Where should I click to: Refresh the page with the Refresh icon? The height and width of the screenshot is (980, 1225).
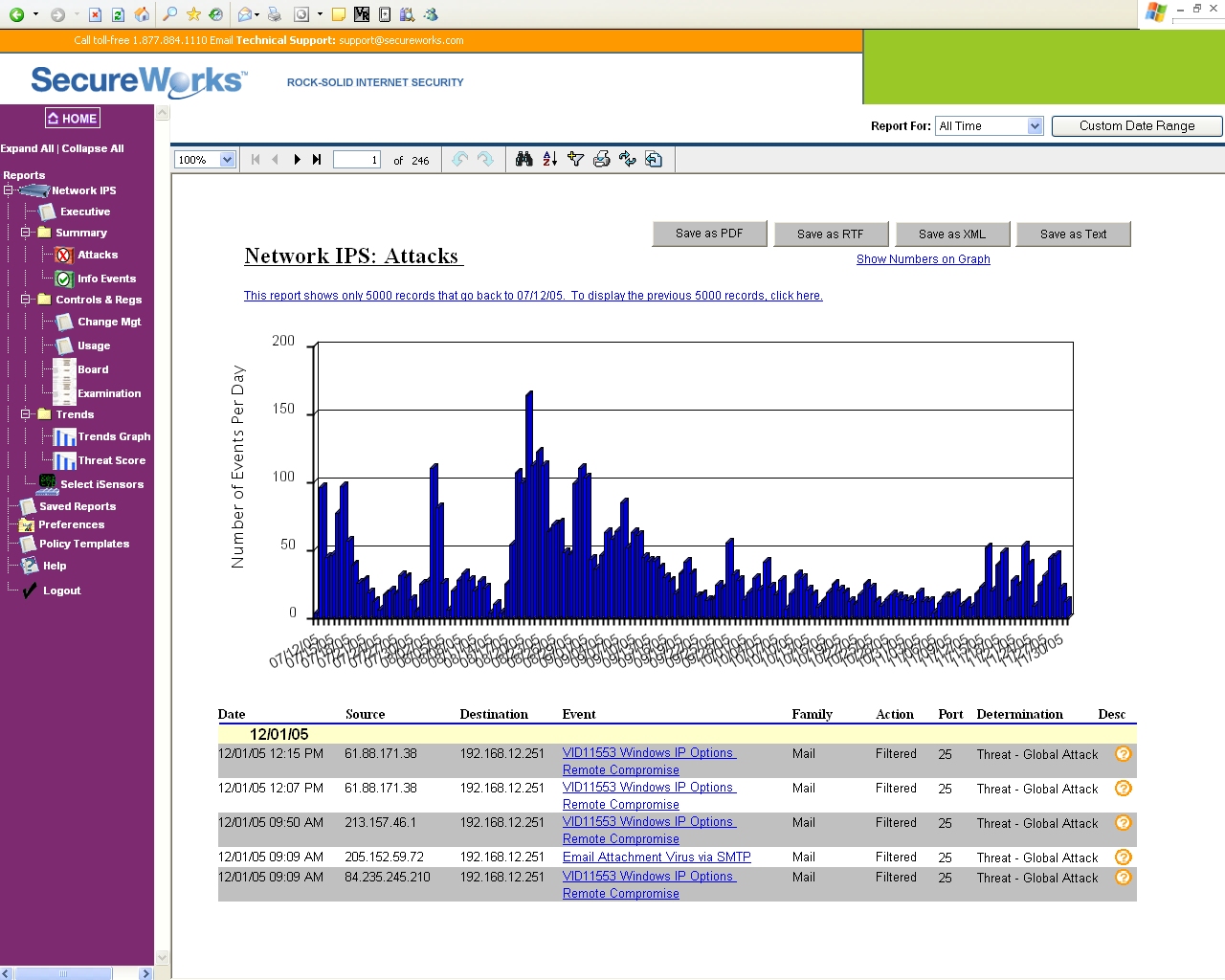click(x=118, y=14)
